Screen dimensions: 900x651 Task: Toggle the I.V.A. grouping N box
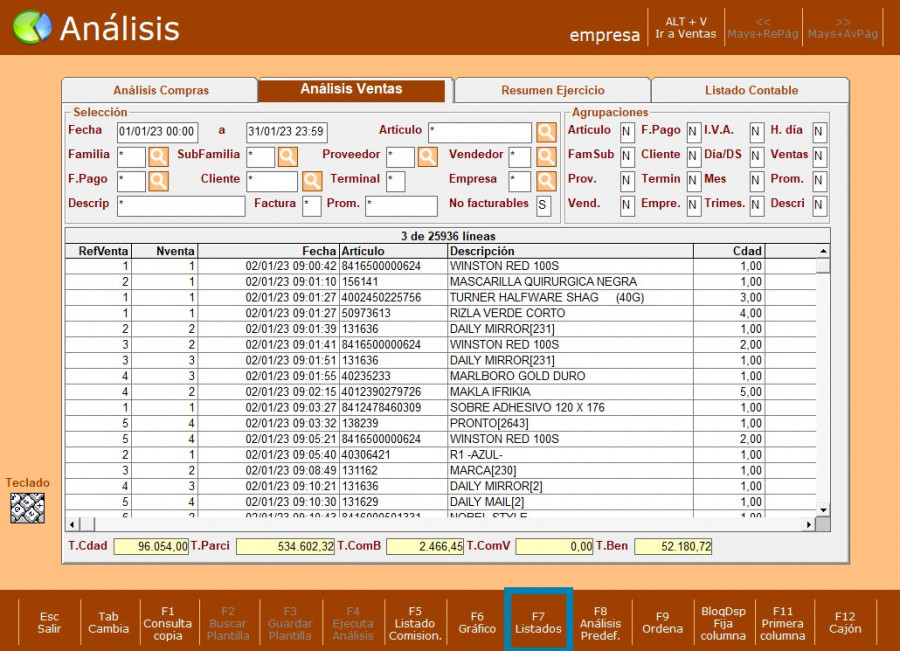757,132
